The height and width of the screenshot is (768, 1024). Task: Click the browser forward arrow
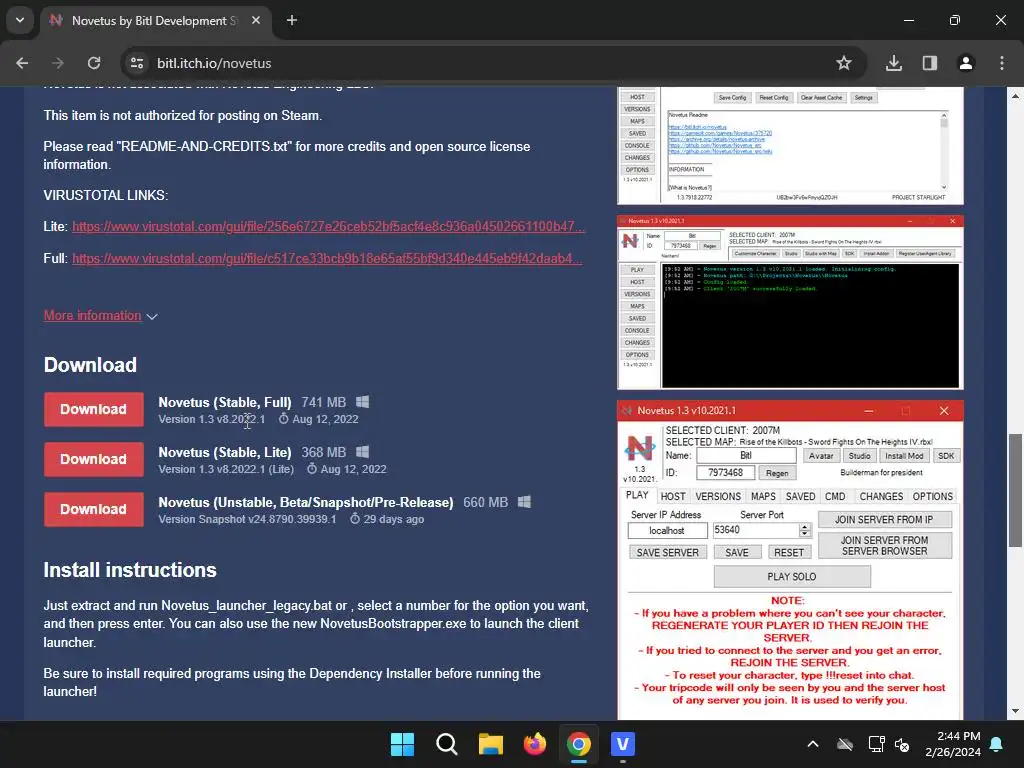coord(58,63)
